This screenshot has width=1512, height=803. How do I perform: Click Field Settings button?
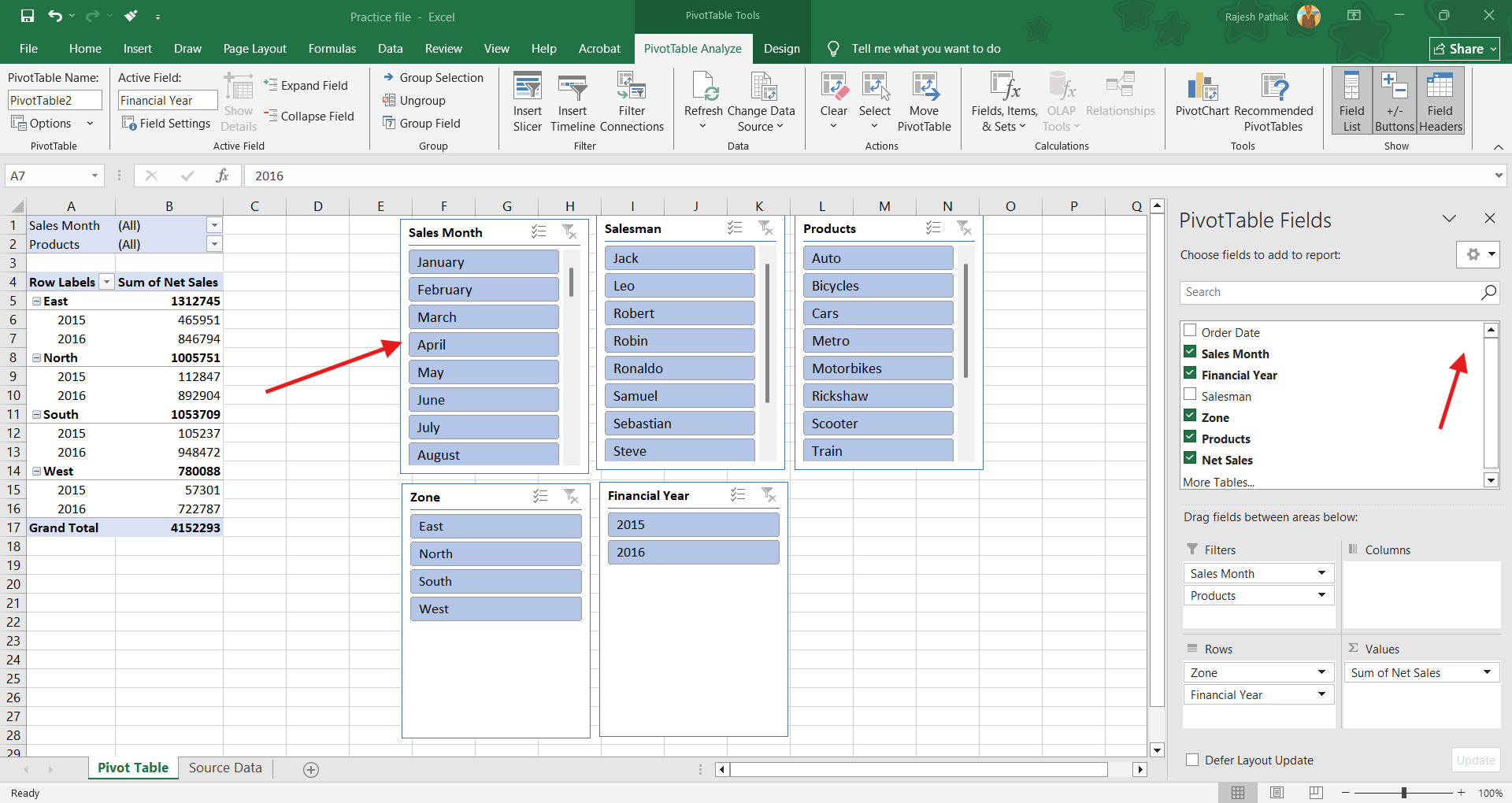(166, 124)
